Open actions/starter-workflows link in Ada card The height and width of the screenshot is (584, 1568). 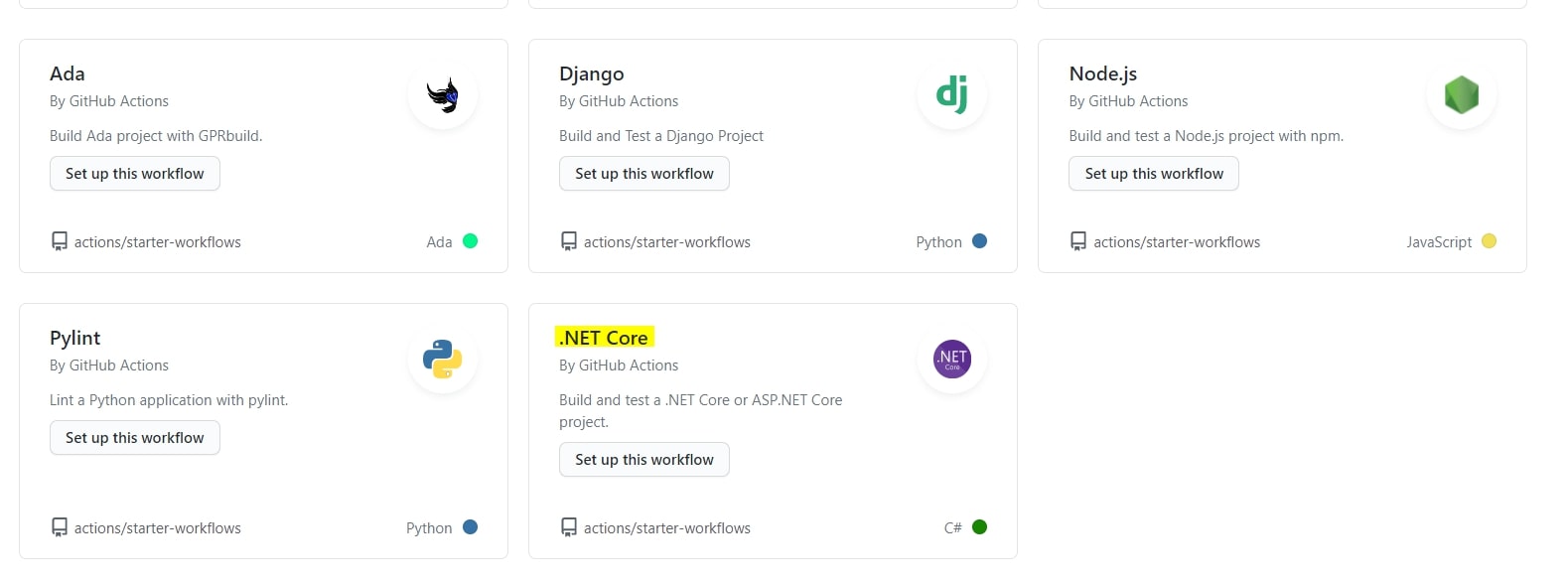click(158, 242)
